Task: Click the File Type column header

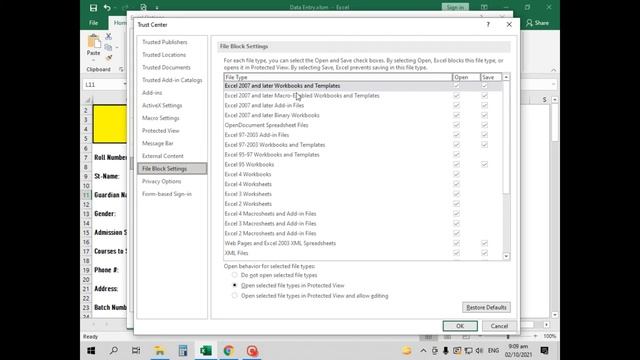Action: pos(338,77)
